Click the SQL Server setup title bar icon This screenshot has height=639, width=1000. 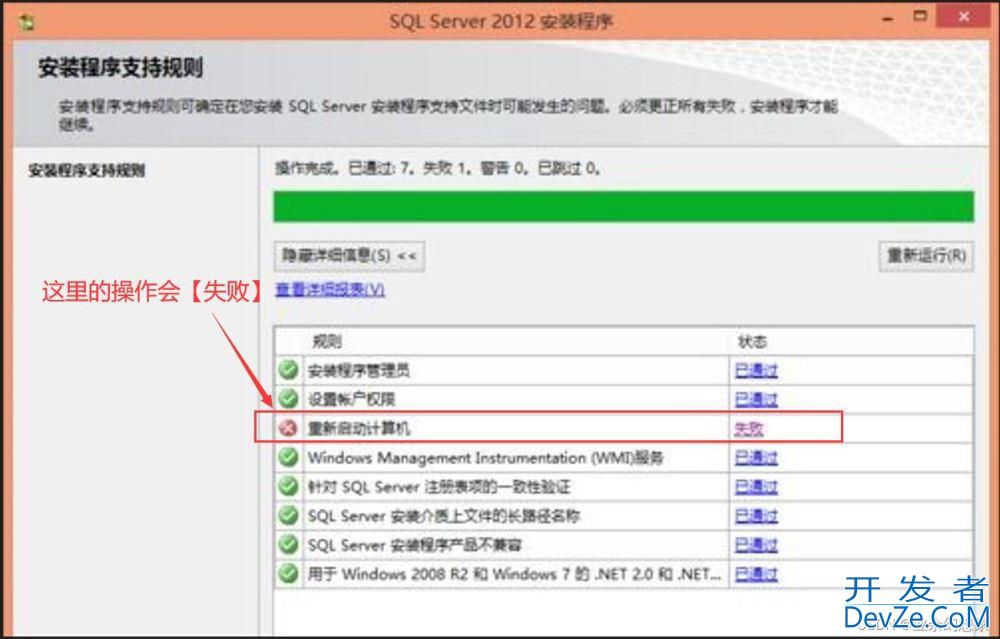point(27,22)
